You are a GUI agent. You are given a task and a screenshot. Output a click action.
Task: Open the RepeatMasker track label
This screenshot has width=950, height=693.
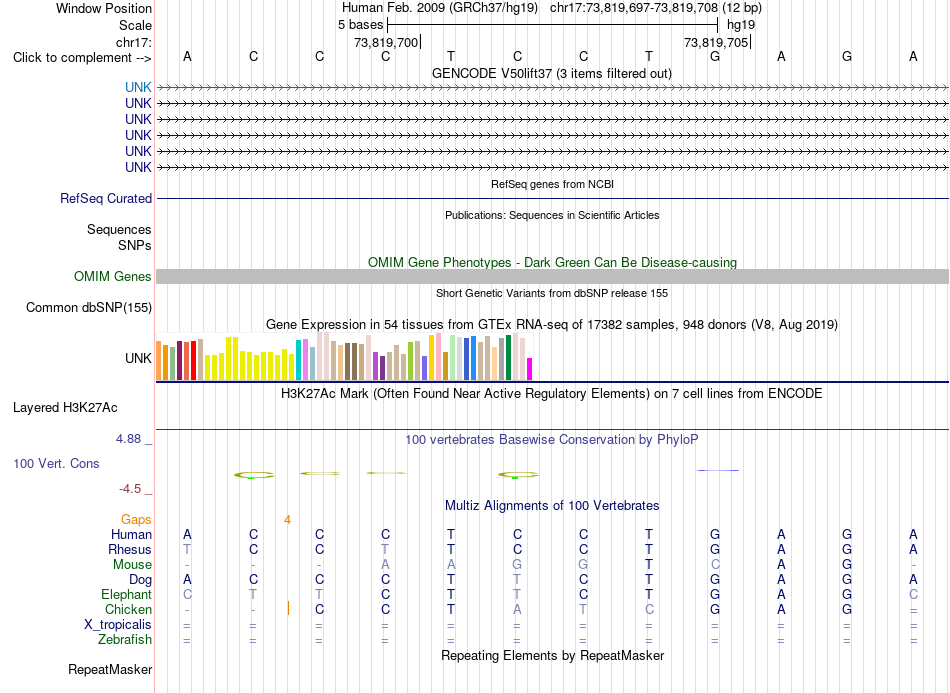pos(110,669)
